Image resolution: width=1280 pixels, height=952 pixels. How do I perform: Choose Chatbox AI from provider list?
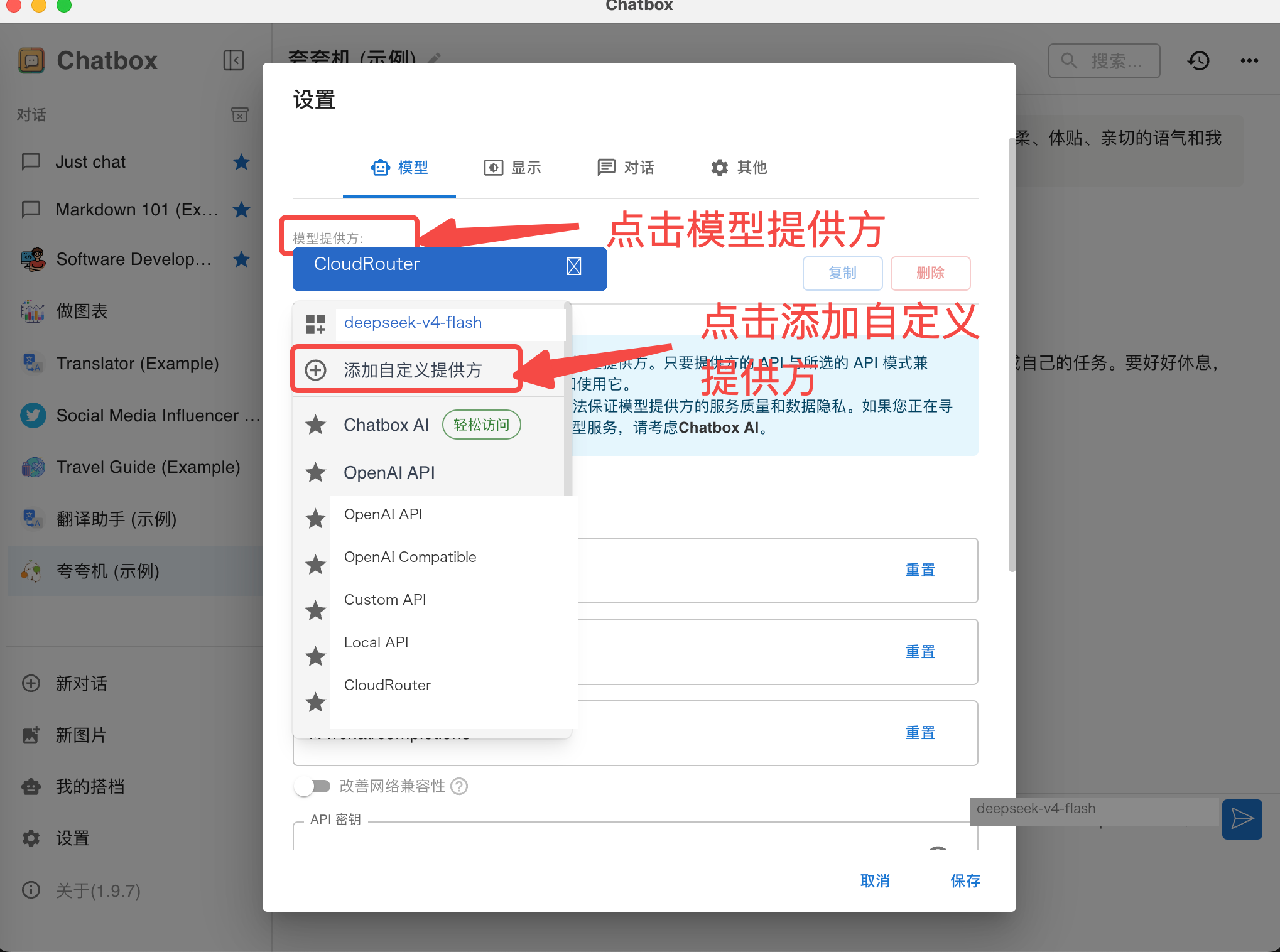(x=430, y=425)
